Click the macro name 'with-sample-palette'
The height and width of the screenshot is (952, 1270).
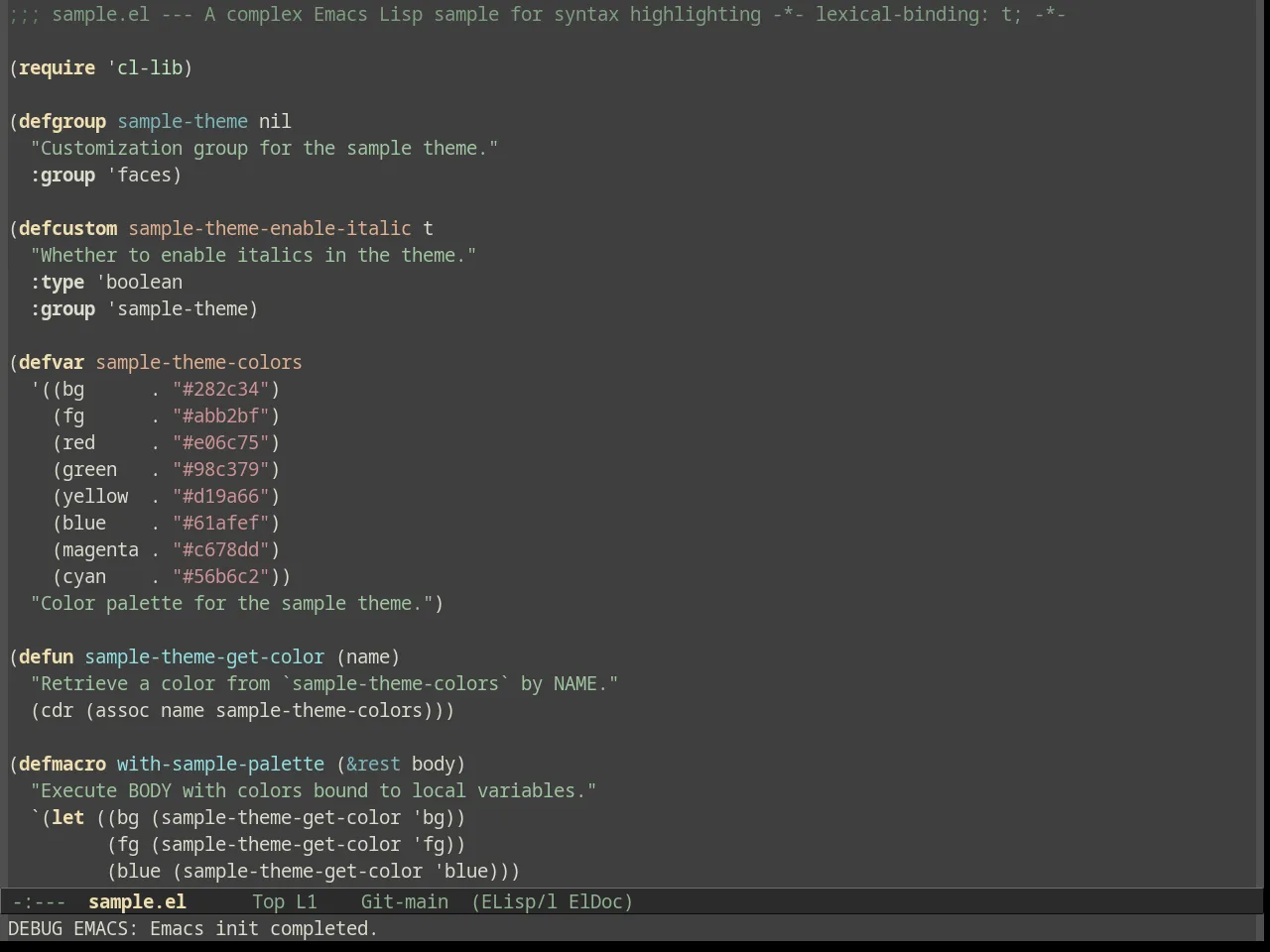(220, 764)
